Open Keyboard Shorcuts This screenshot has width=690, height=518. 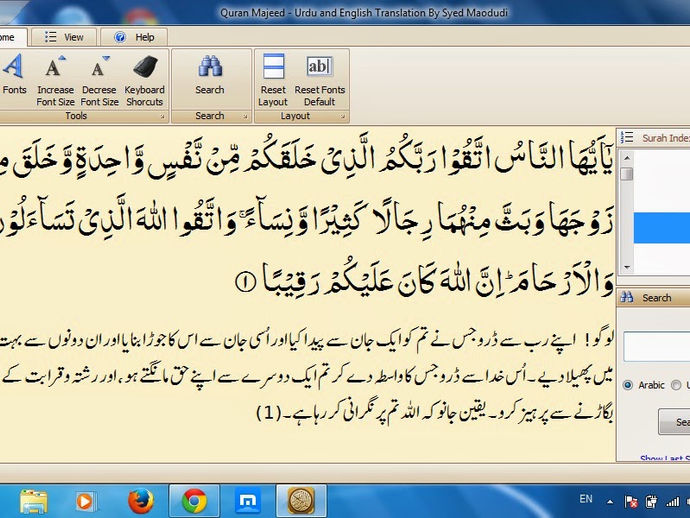click(145, 80)
